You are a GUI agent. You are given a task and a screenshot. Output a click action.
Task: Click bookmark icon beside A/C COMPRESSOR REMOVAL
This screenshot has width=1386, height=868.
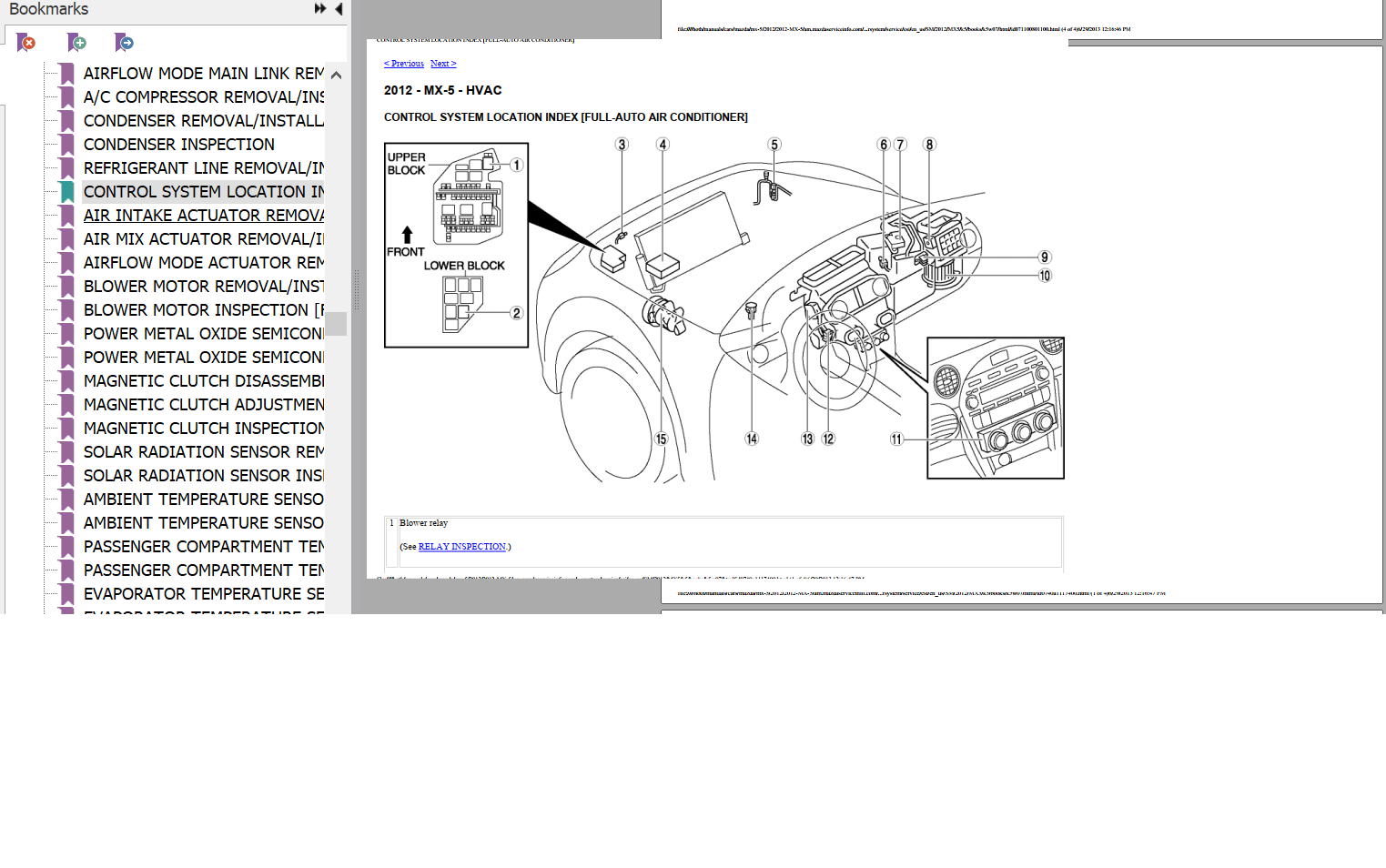(66, 97)
